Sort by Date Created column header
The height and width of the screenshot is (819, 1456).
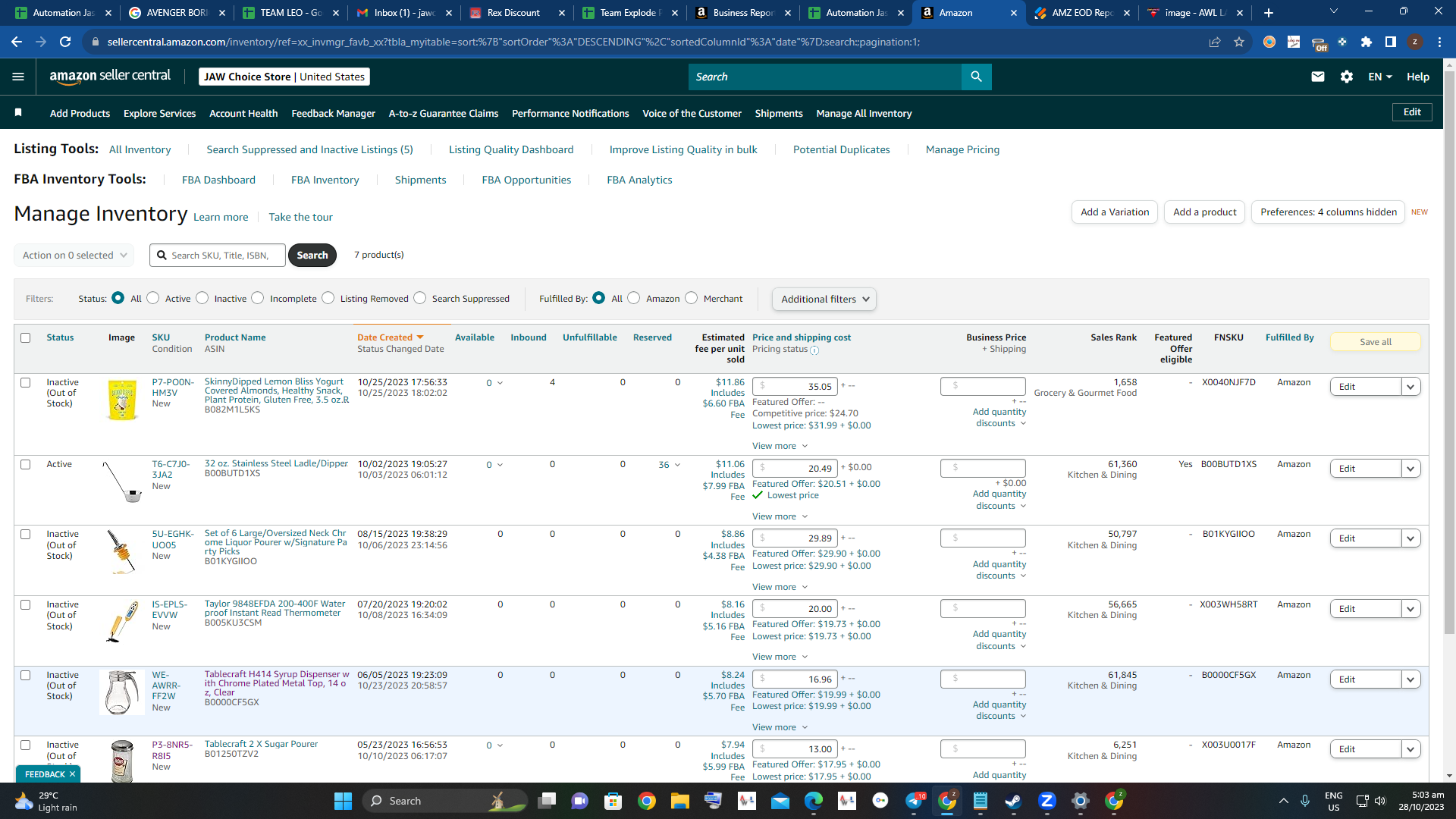(390, 337)
